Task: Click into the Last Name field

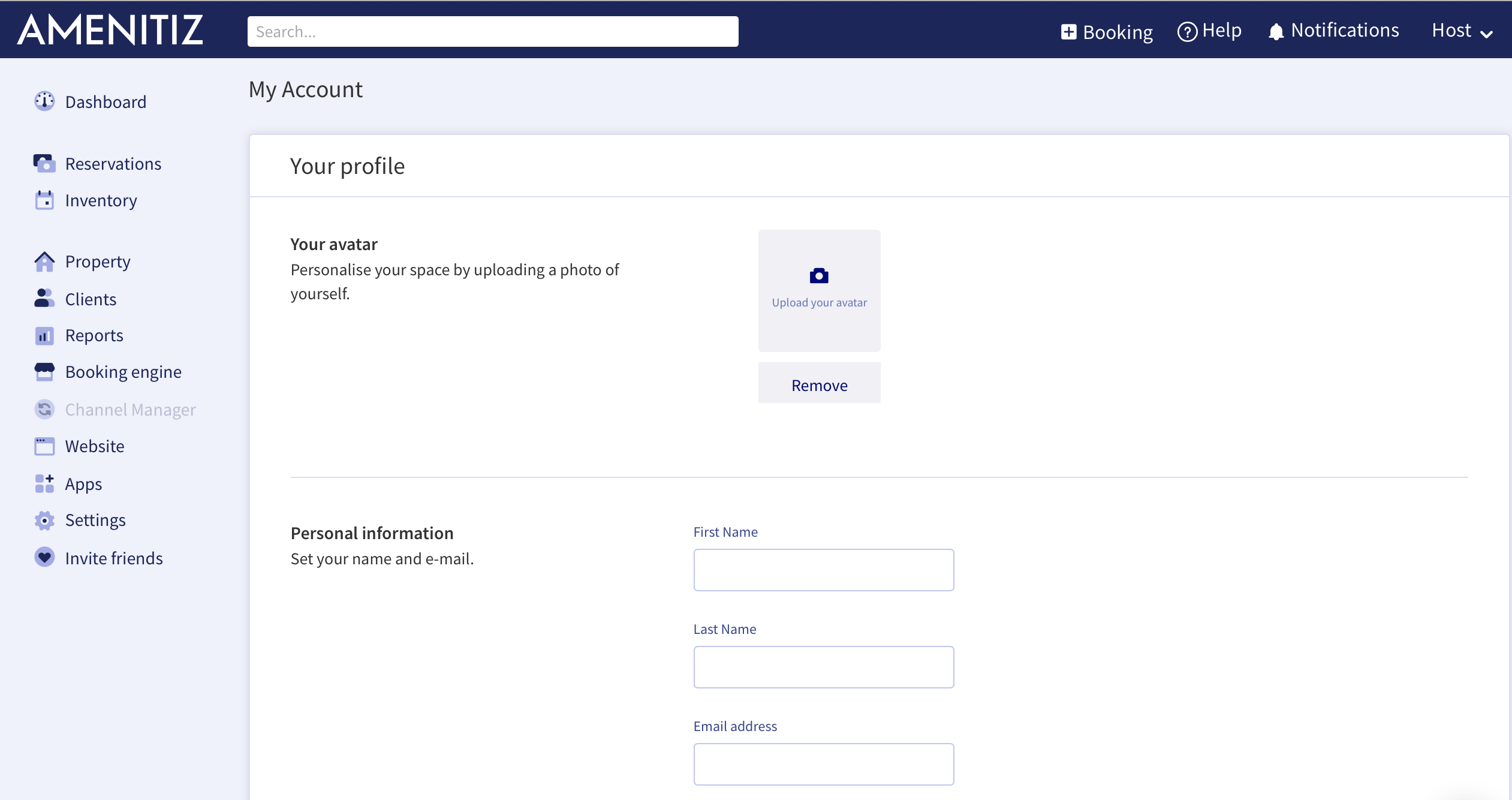Action: (x=824, y=667)
